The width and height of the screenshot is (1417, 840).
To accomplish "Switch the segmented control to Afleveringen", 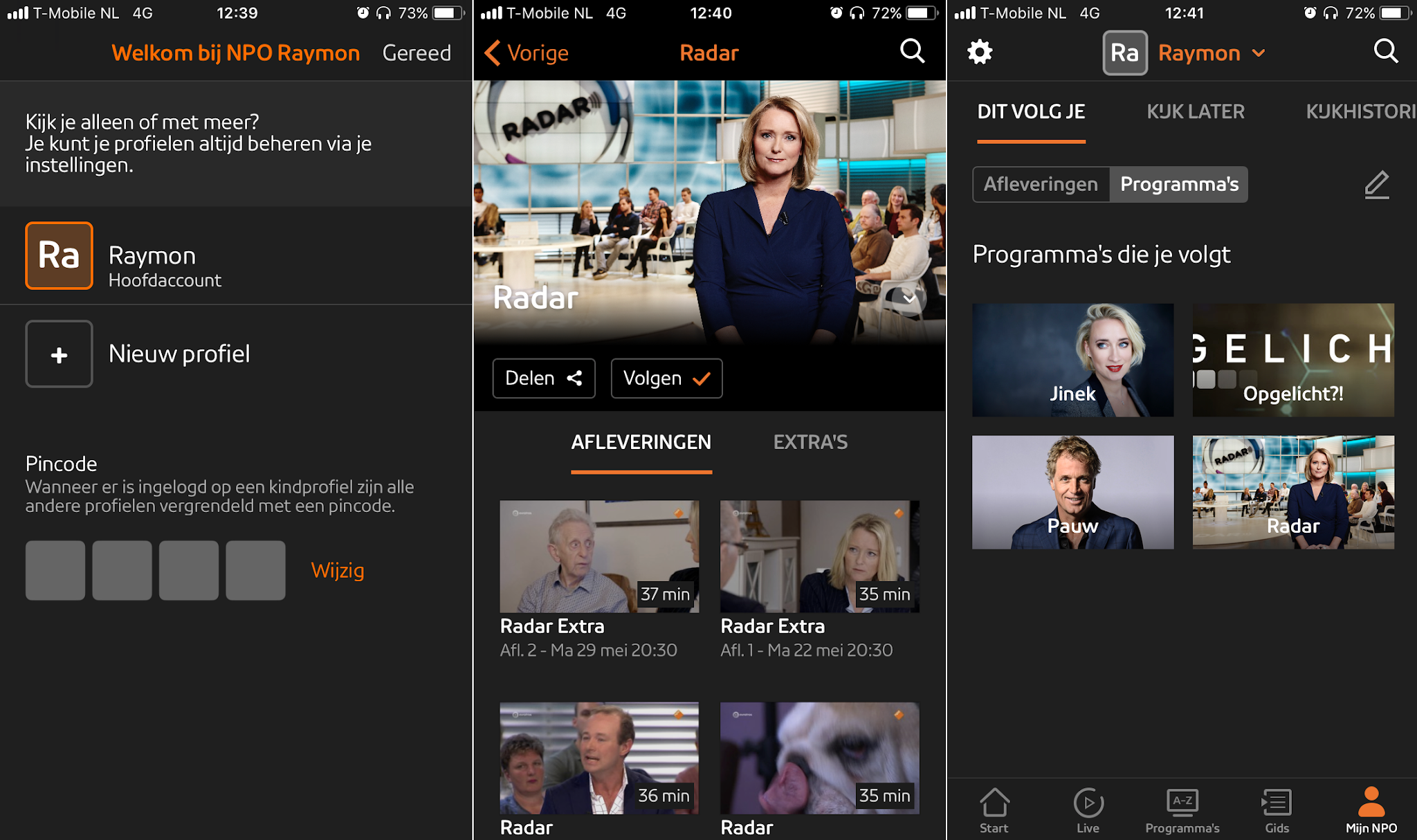I will [1041, 184].
